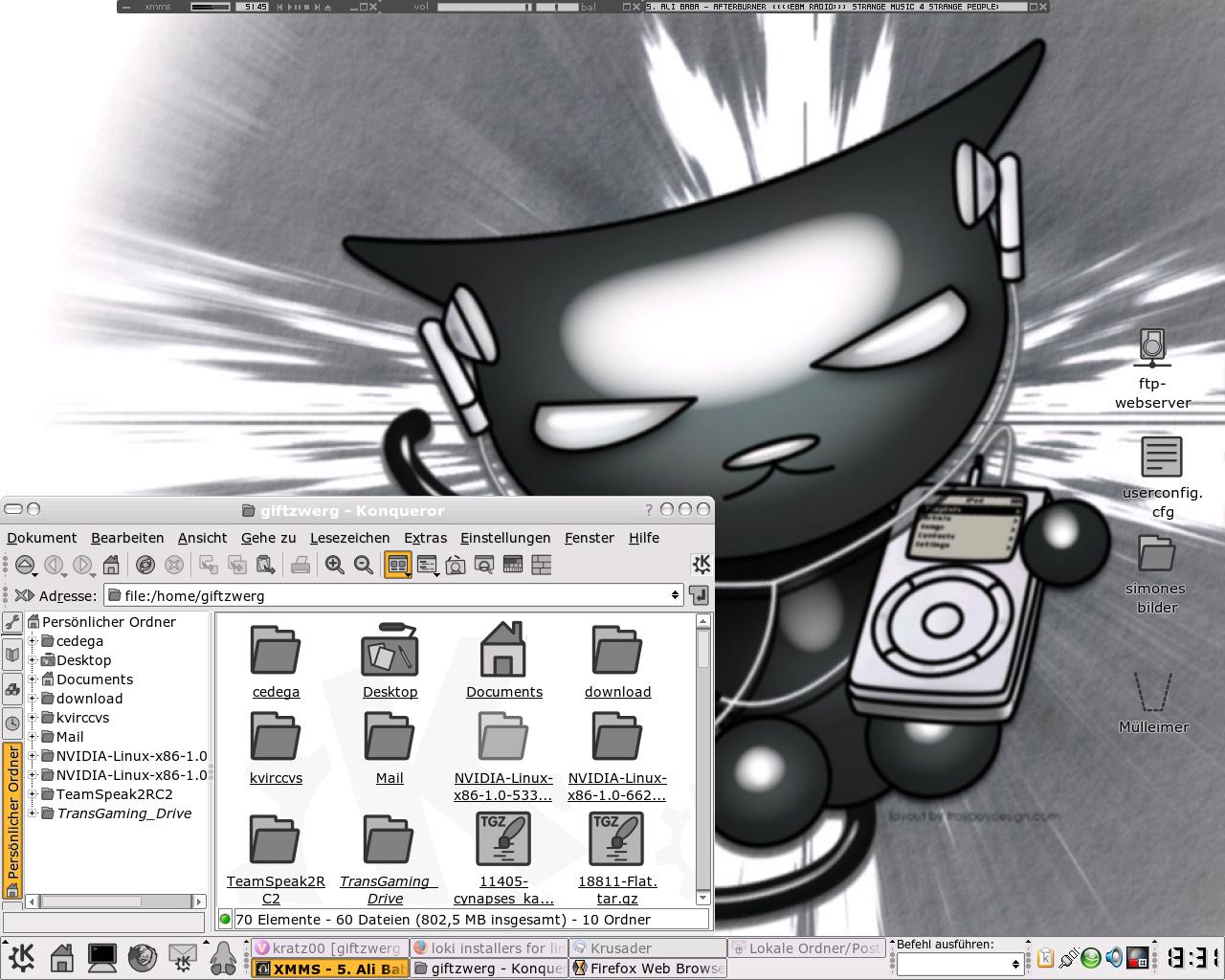Click the Konqueror address input field

(x=393, y=595)
